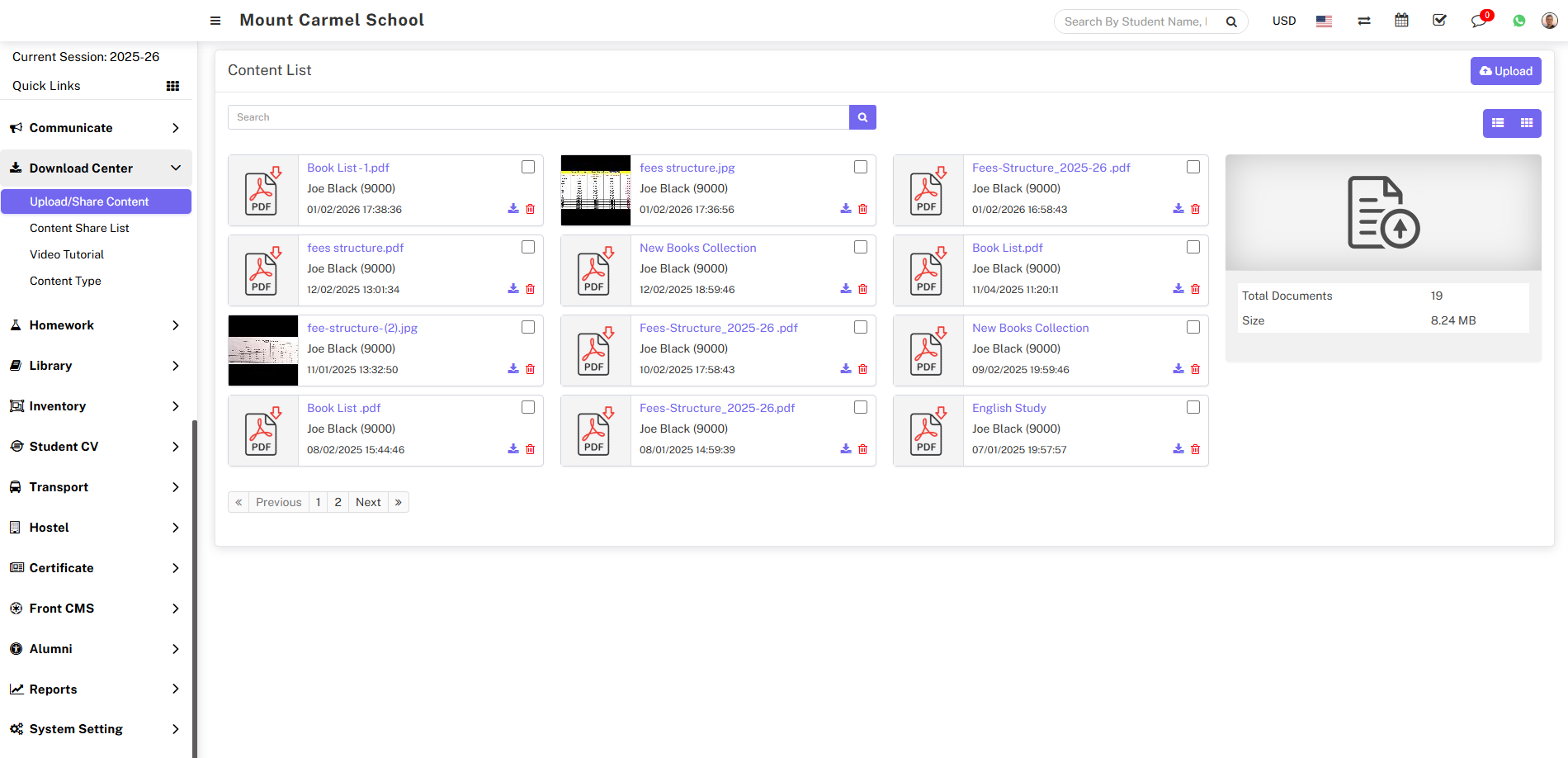This screenshot has height=758, width=1568.
Task: Open chat notifications icon with red badge
Action: [x=1478, y=21]
